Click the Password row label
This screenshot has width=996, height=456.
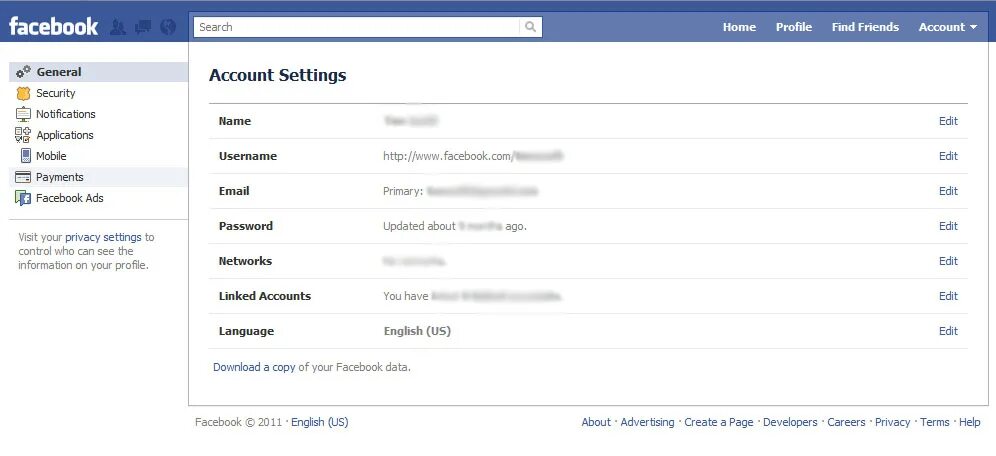[246, 226]
